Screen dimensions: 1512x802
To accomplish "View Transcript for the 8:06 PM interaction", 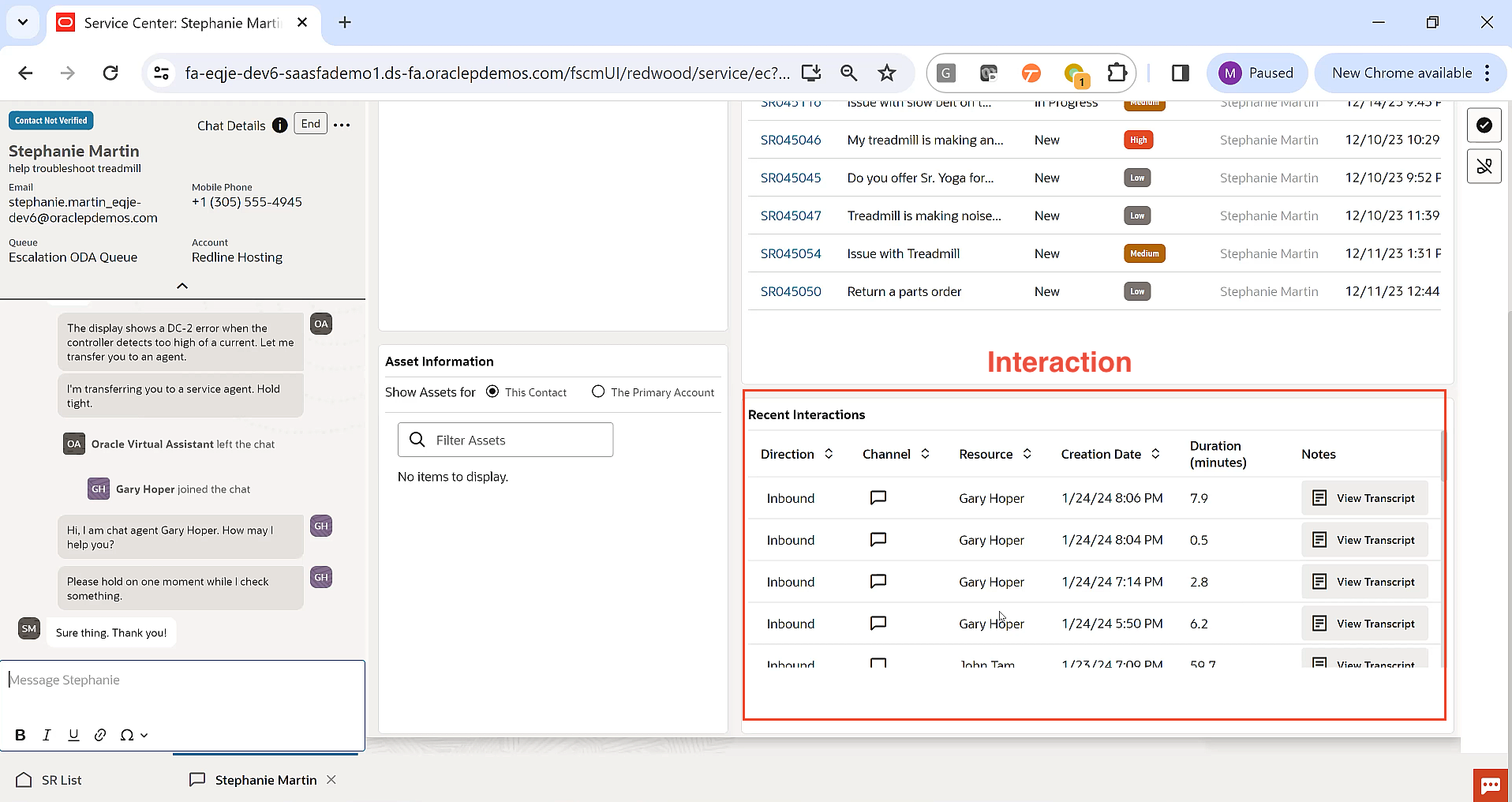I will click(1364, 497).
